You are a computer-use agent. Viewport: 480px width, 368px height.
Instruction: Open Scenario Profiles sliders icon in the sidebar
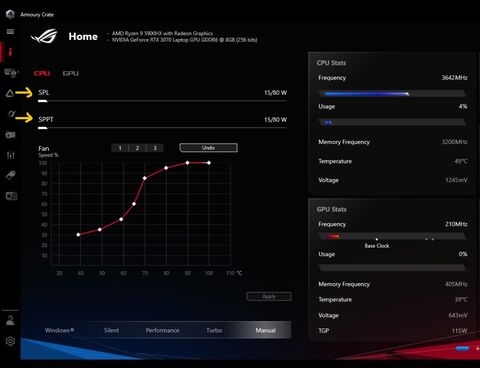point(10,155)
